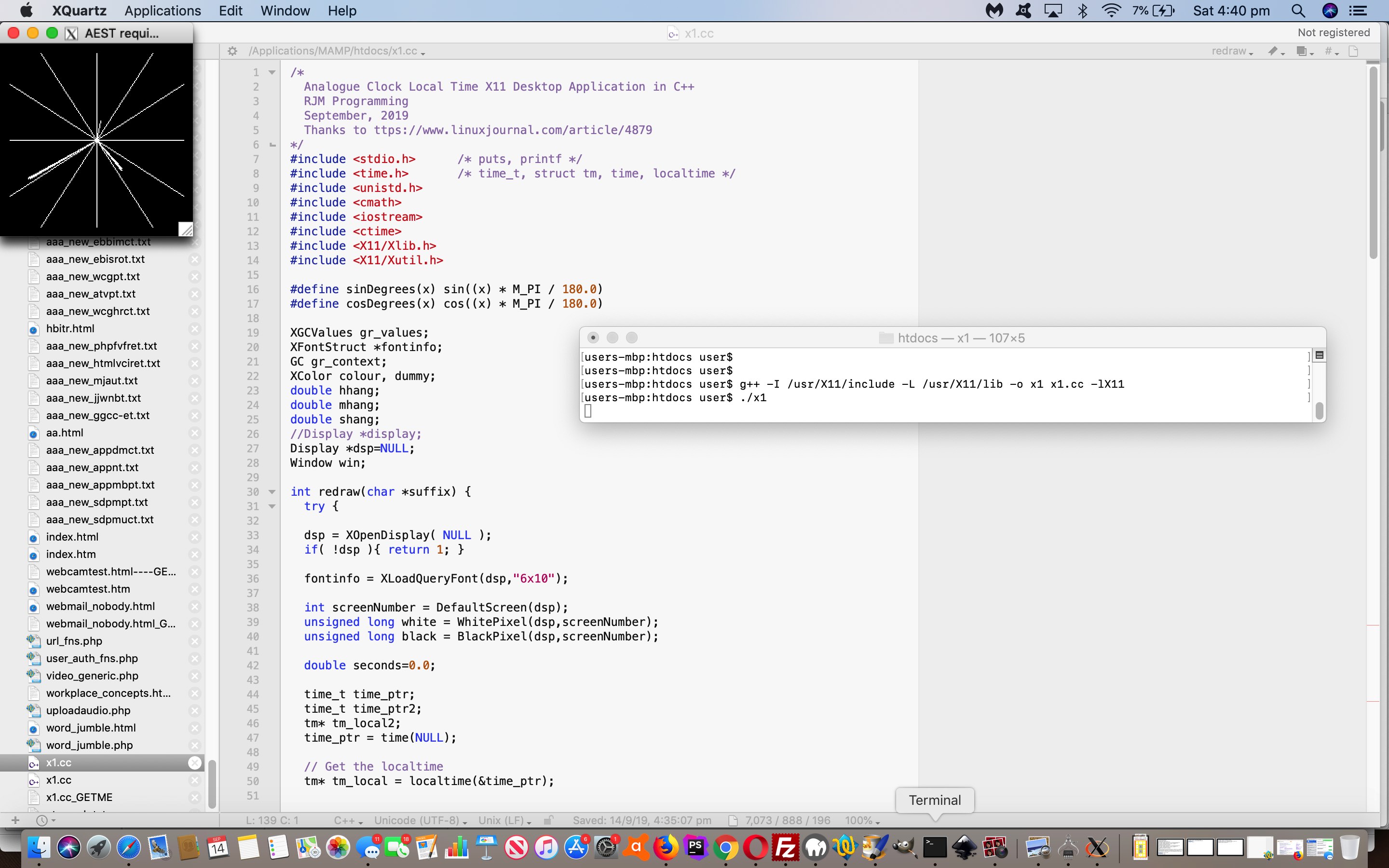Click the gear icon beside the file path
Image resolution: width=1389 pixels, height=868 pixels.
tap(232, 51)
